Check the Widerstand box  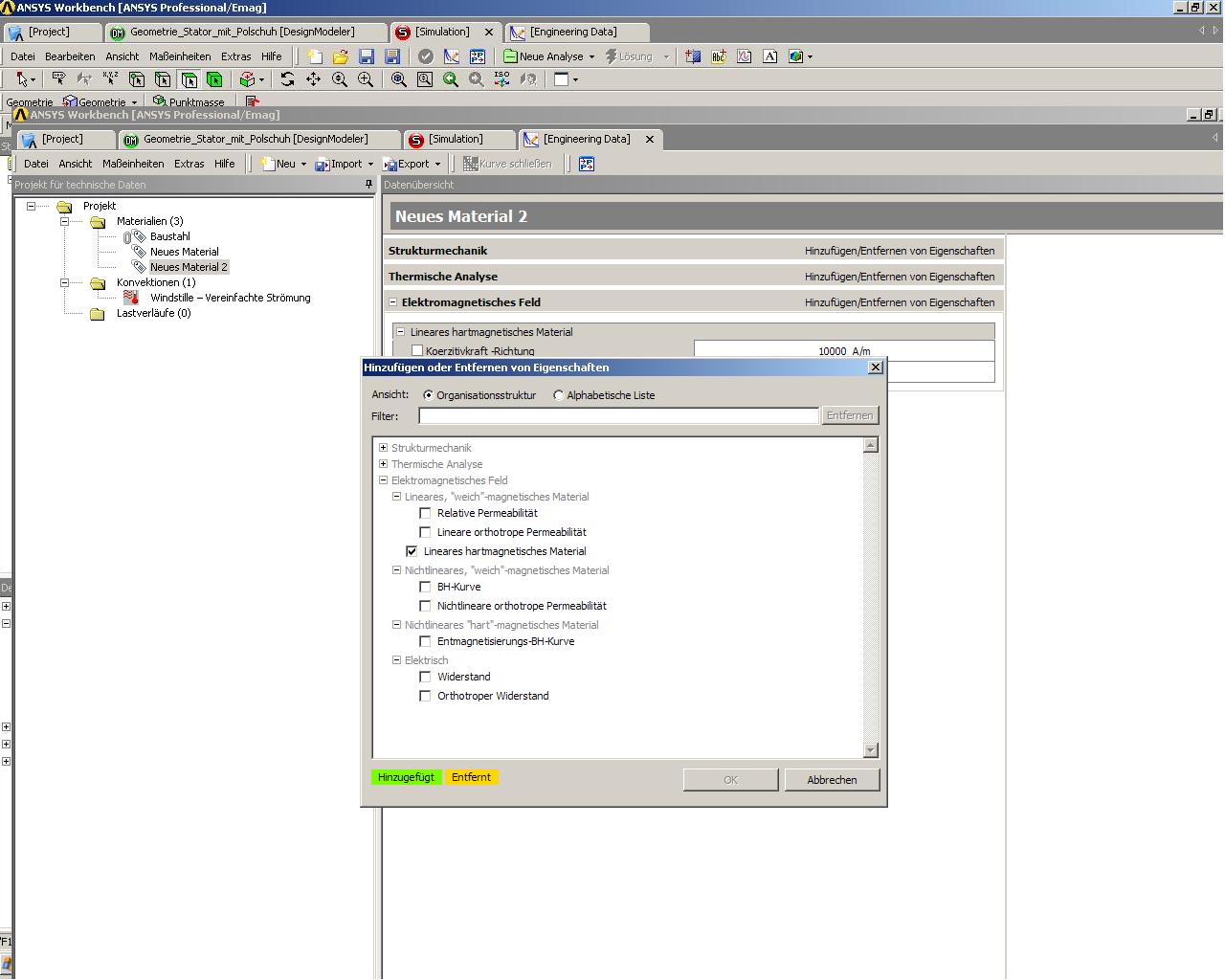pyautogui.click(x=425, y=677)
